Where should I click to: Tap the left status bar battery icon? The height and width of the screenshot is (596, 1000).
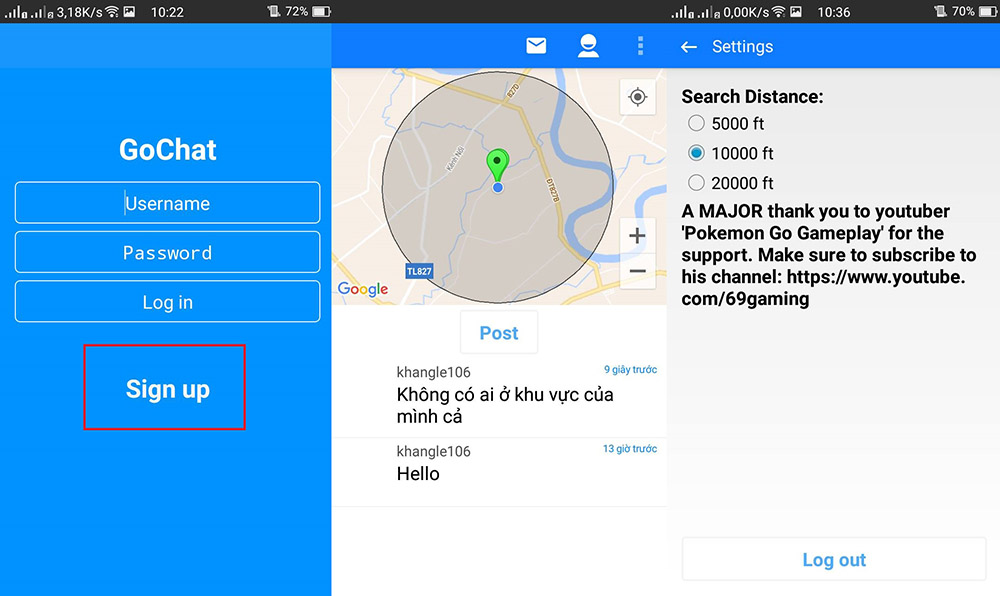click(x=321, y=11)
